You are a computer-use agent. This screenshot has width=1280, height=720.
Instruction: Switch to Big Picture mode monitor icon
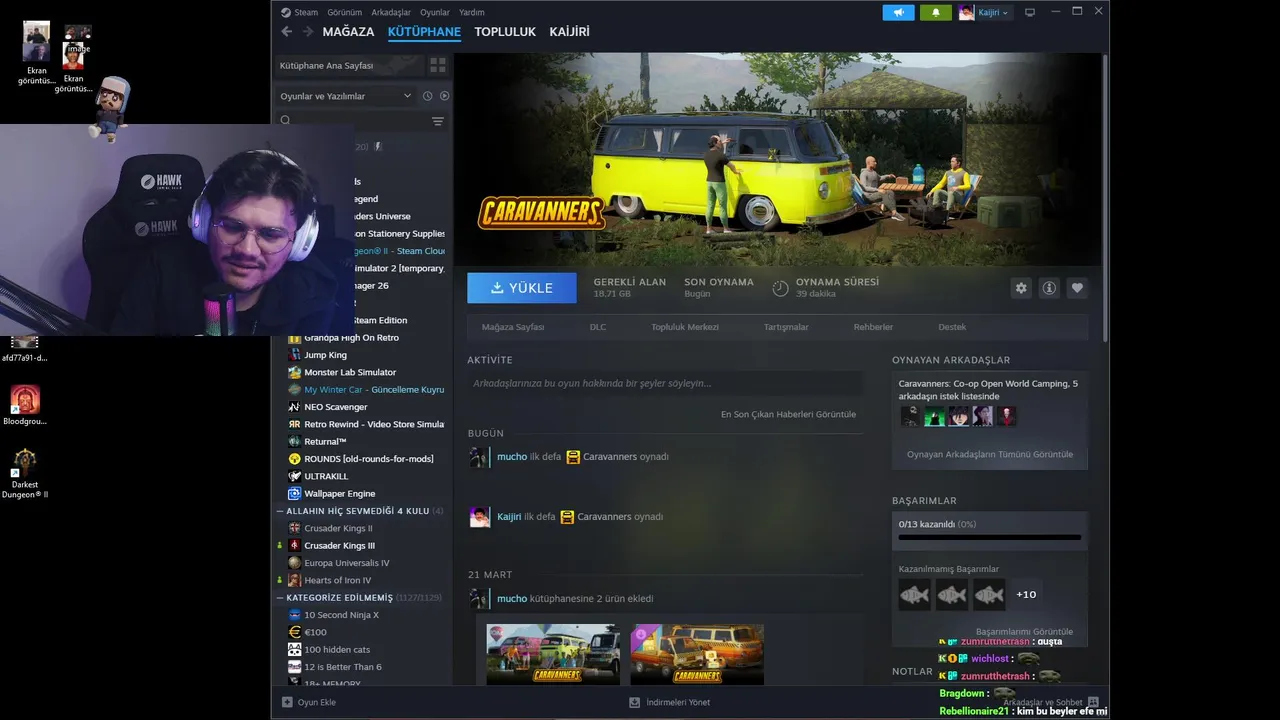click(1029, 12)
